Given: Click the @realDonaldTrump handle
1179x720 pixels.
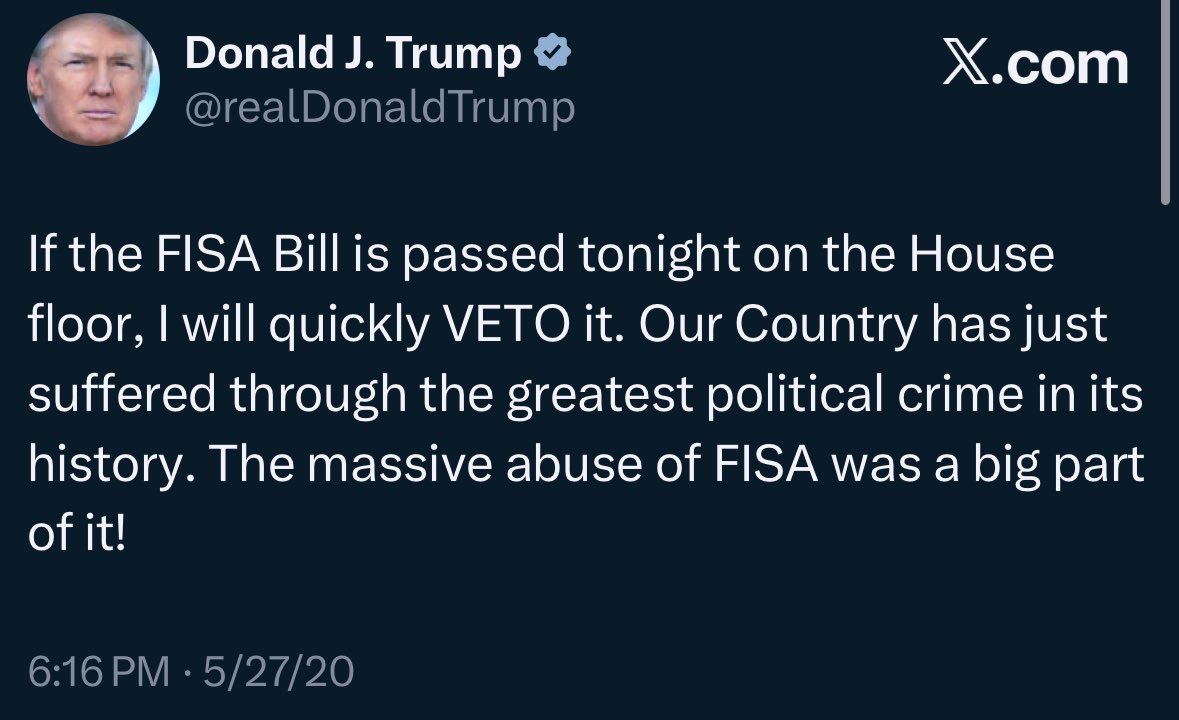Looking at the screenshot, I should coord(380,106).
